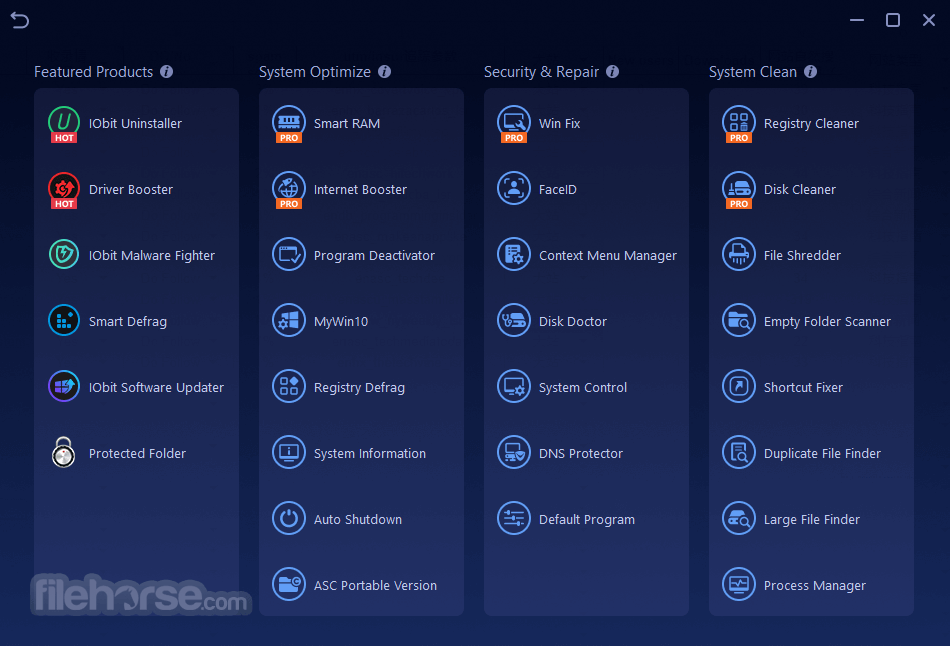Show info for System Clean

pos(810,72)
